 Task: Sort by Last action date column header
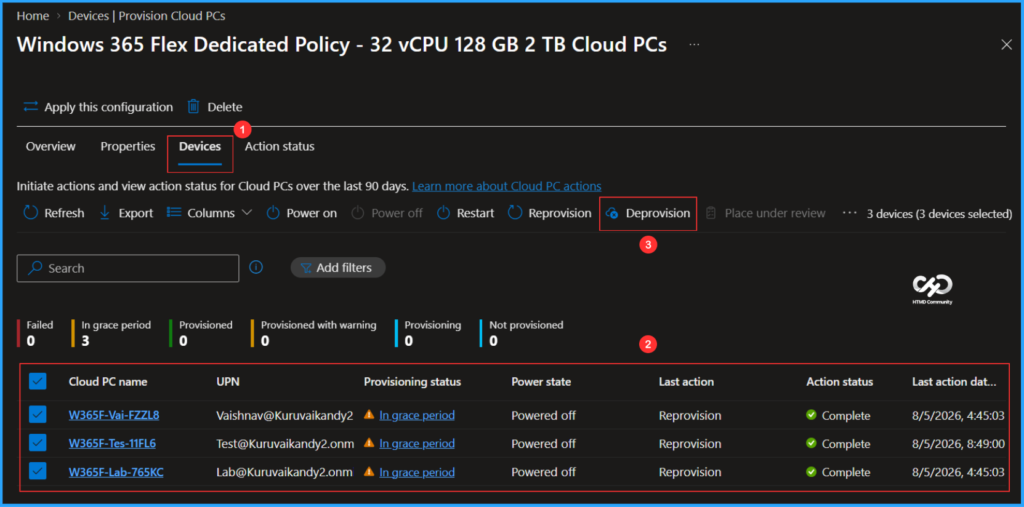click(x=954, y=382)
